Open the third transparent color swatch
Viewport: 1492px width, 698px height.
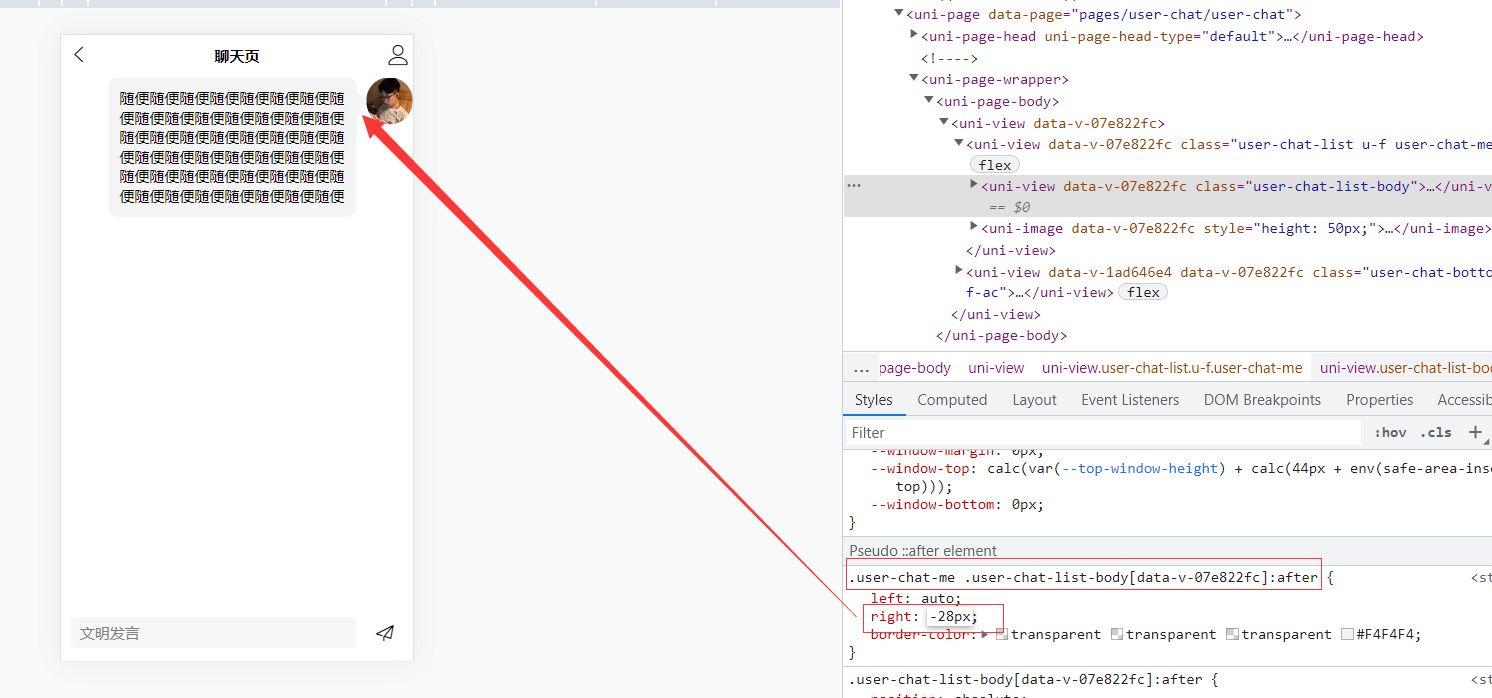1232,634
